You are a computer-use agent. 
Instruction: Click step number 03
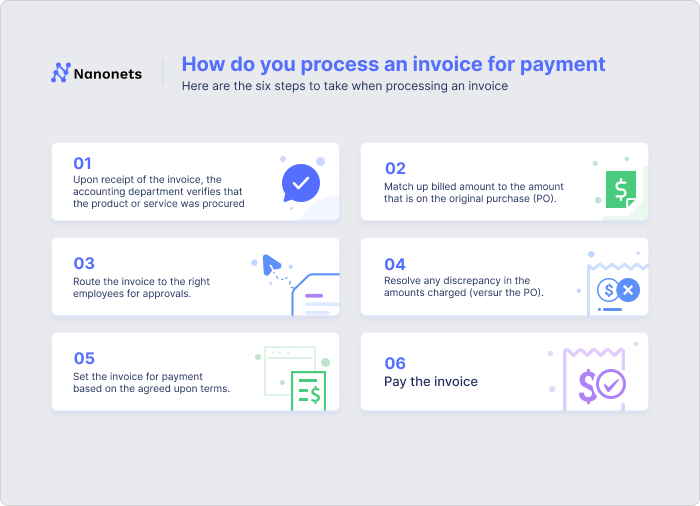click(84, 263)
